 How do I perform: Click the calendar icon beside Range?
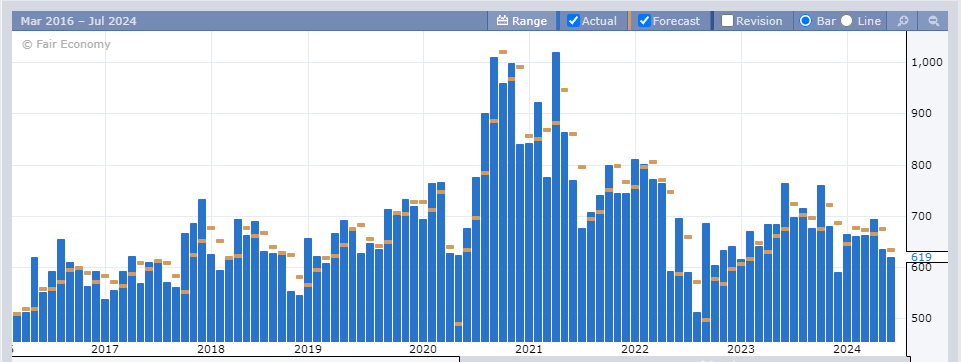tap(503, 21)
